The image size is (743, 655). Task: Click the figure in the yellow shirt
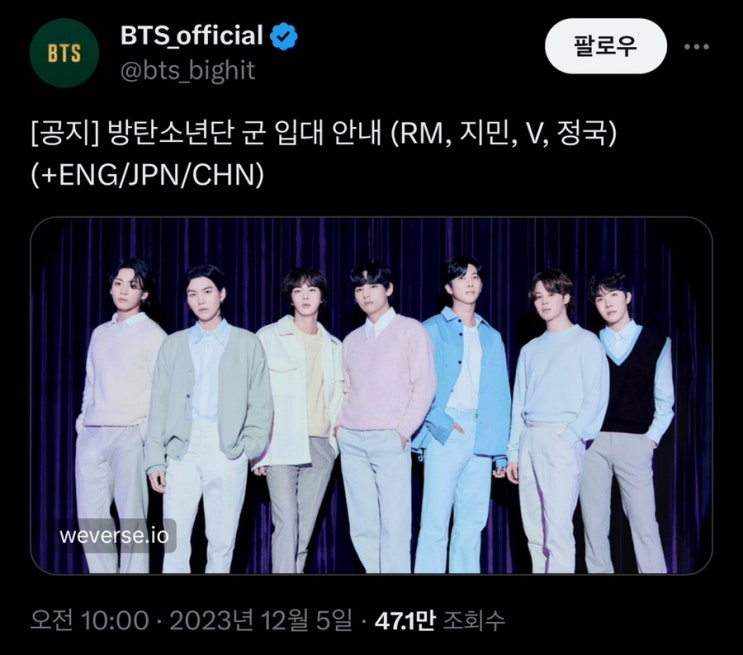pyautogui.click(x=300, y=419)
